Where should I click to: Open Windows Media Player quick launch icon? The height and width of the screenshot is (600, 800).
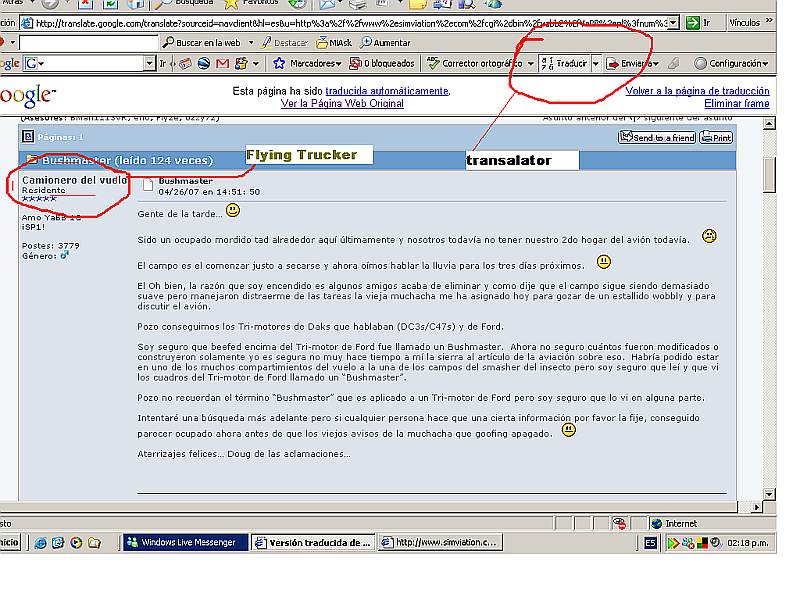point(77,543)
